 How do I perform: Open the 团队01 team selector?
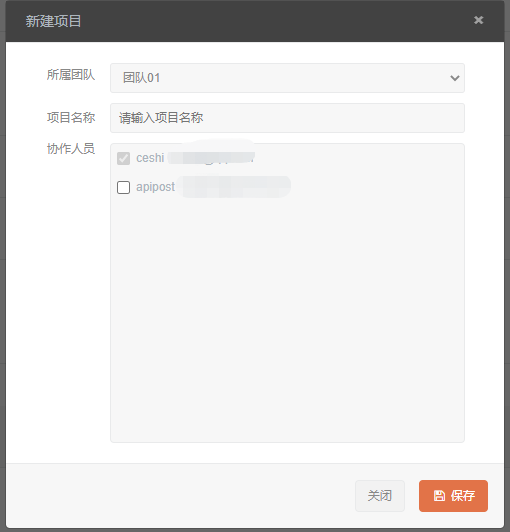pyautogui.click(x=287, y=78)
